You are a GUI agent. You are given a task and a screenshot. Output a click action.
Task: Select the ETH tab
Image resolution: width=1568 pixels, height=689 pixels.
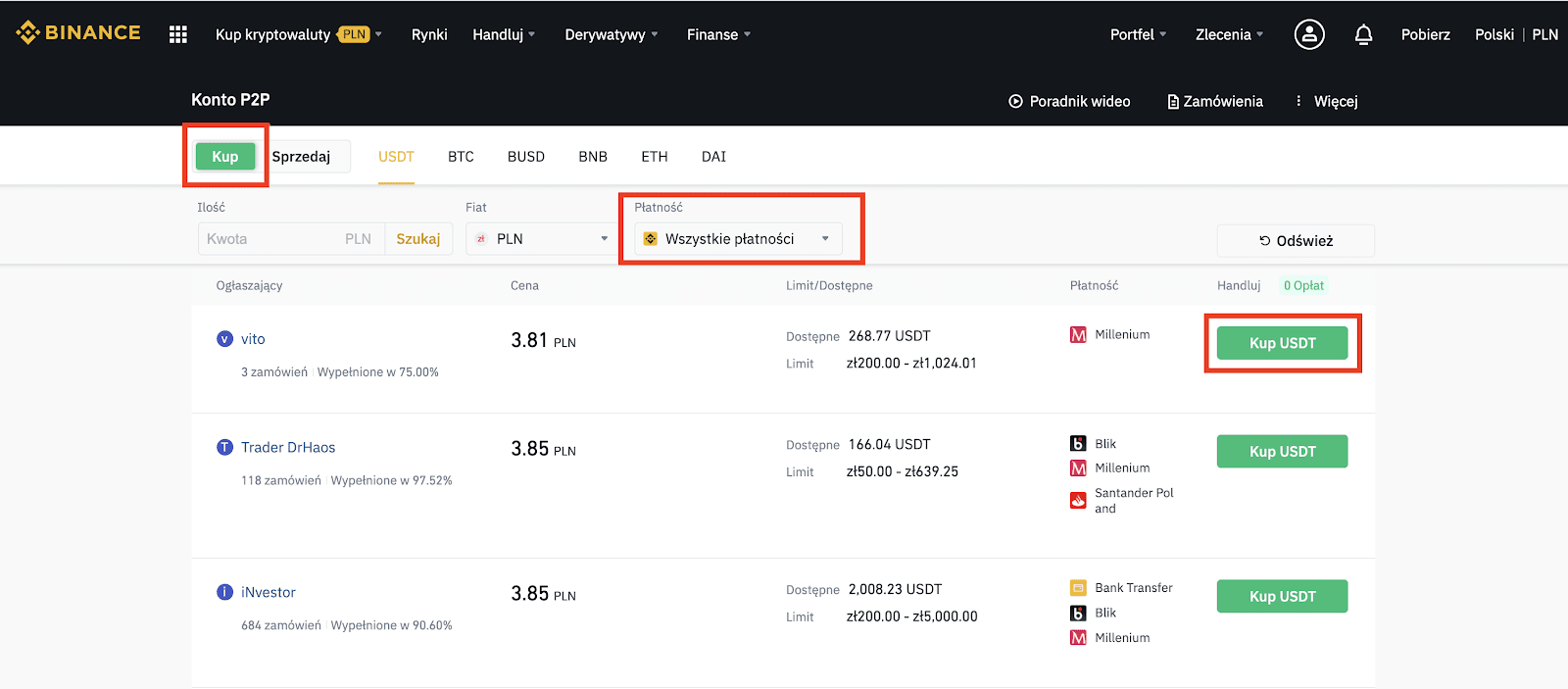(x=655, y=157)
